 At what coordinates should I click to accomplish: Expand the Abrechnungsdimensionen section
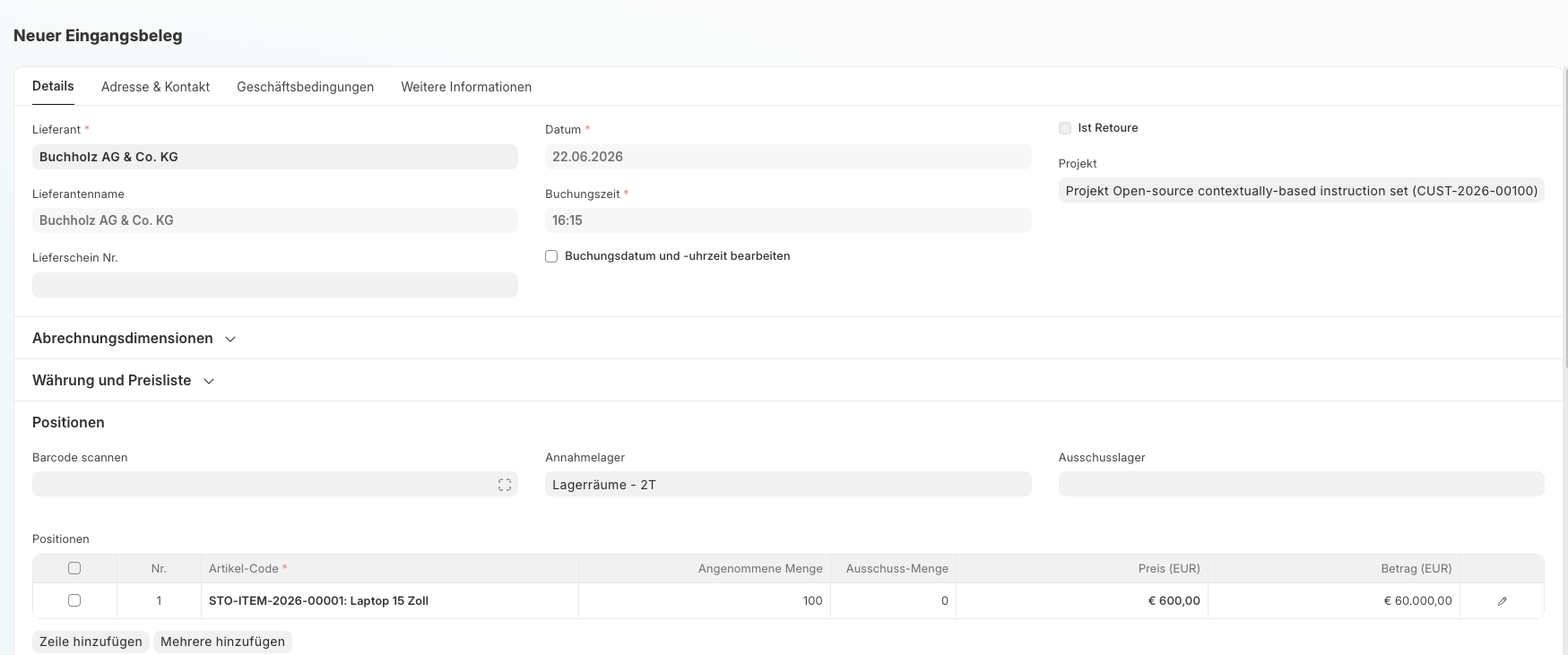(134, 339)
